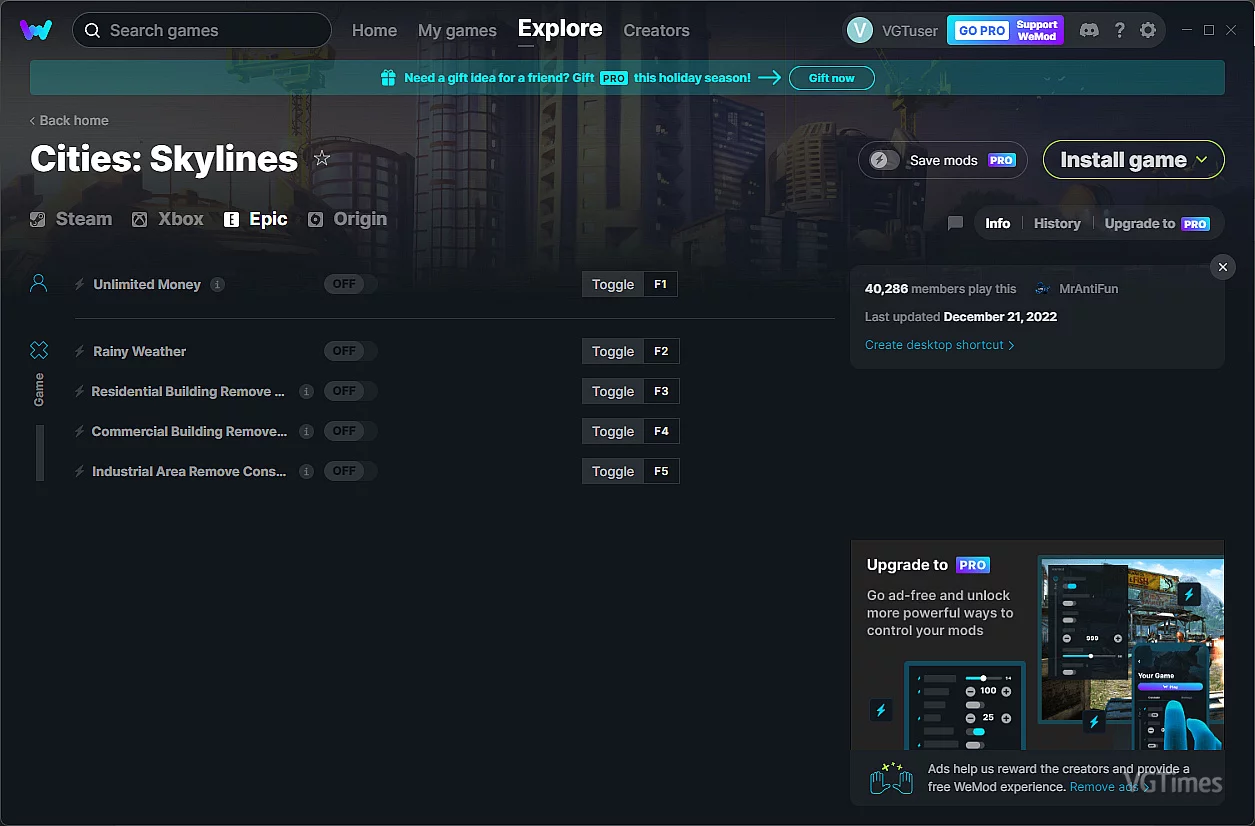
Task: Click the MrAntiFun creator name
Action: tap(1088, 289)
